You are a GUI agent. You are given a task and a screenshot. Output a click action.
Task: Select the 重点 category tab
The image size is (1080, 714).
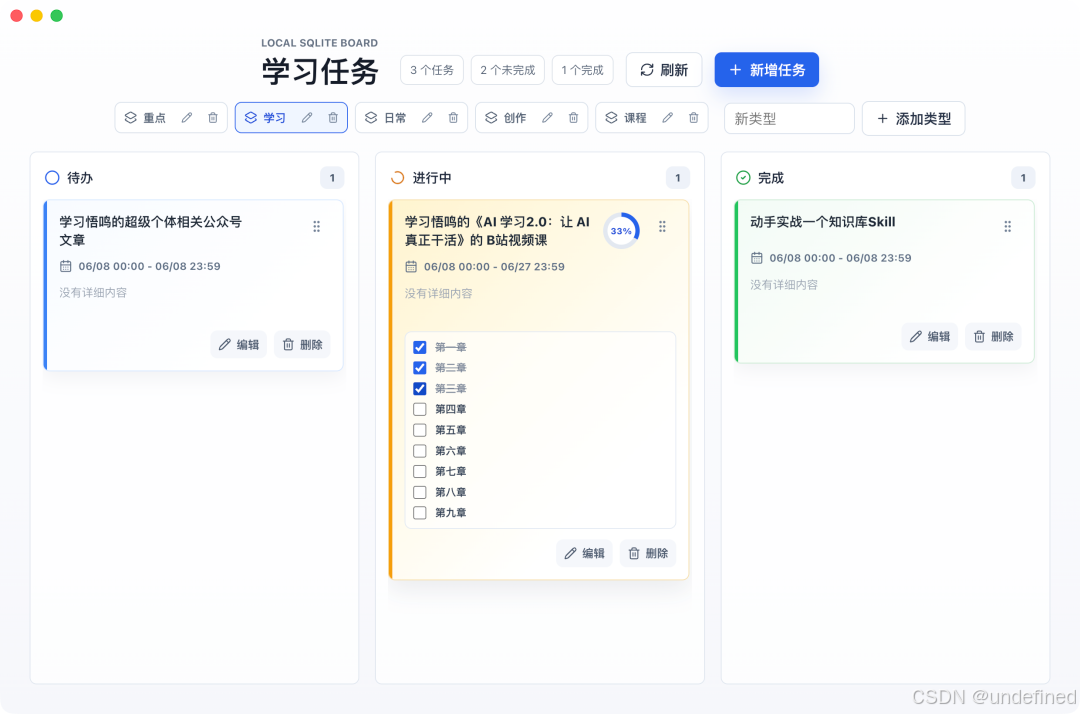146,118
